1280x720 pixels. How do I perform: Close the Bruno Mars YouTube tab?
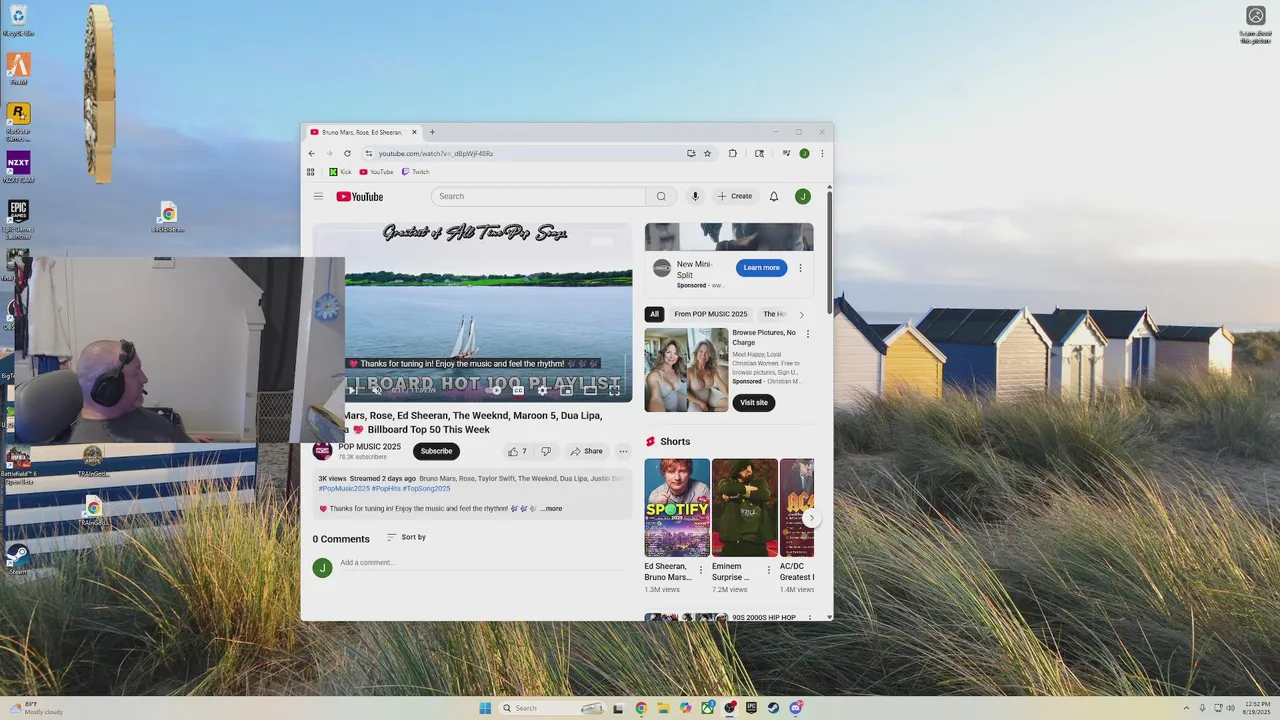point(414,132)
